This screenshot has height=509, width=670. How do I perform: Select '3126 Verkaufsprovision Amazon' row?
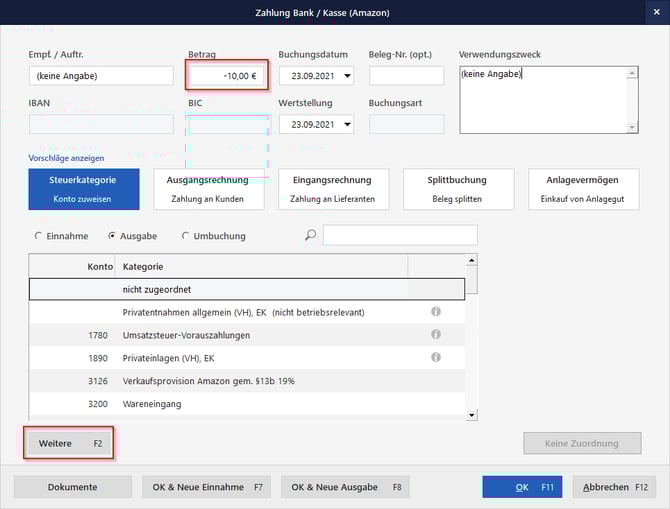click(247, 381)
